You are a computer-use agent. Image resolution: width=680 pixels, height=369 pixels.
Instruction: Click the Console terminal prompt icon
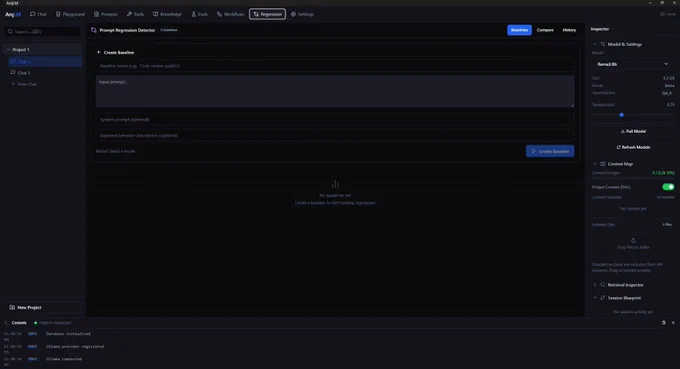pos(6,323)
